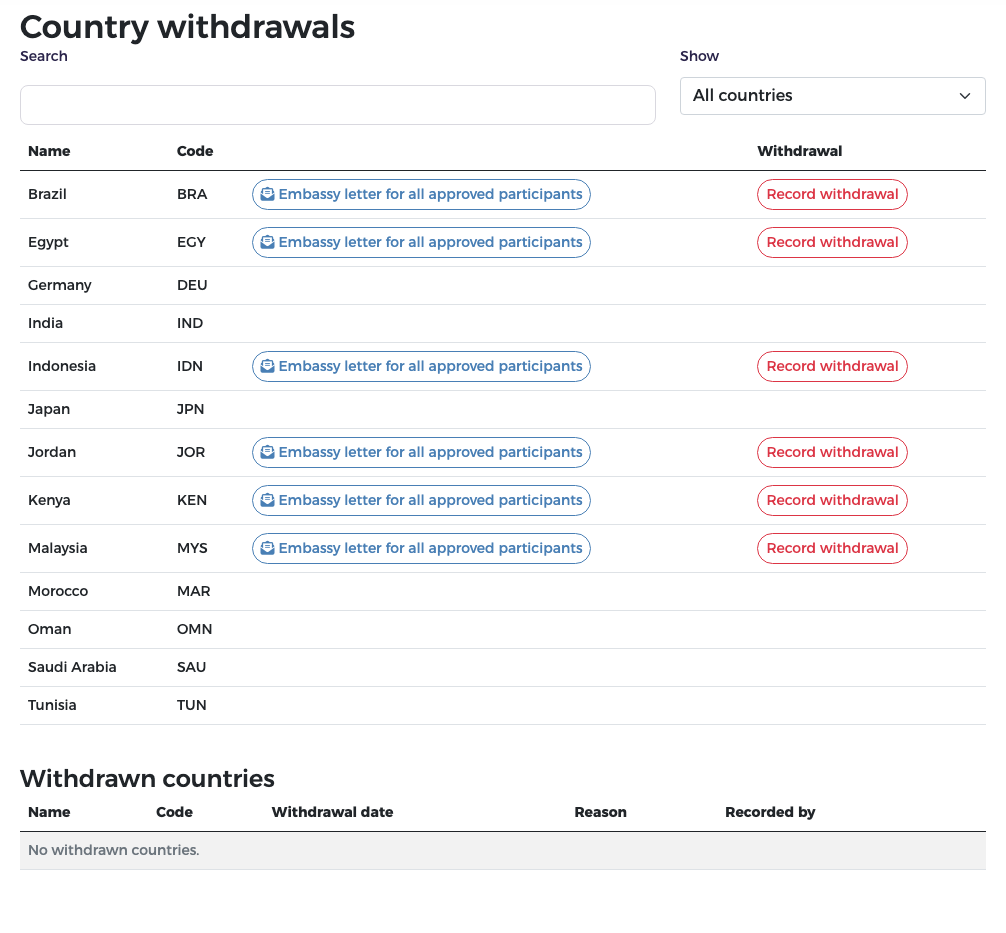
Task: Click the BRA country code
Action: point(192,194)
